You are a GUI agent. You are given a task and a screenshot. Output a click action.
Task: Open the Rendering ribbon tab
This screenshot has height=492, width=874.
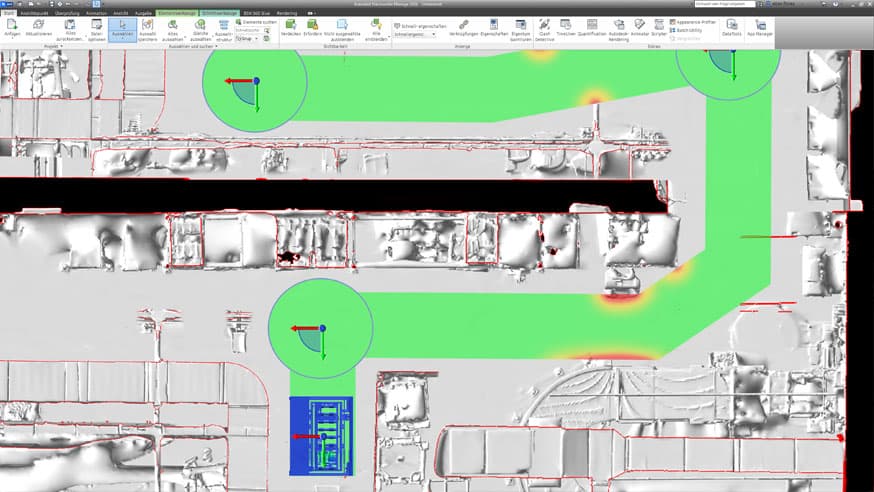click(287, 13)
